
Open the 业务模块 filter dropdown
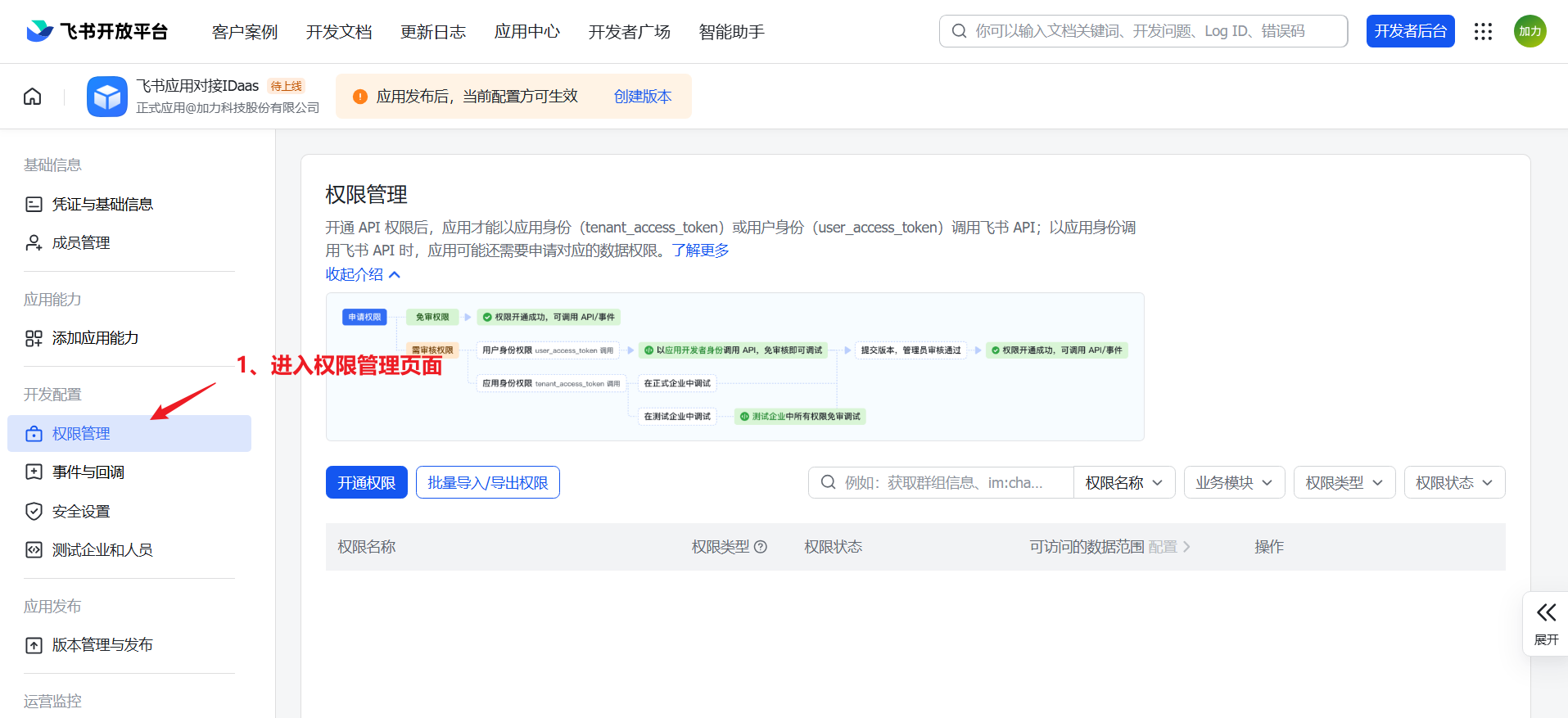pyautogui.click(x=1234, y=483)
